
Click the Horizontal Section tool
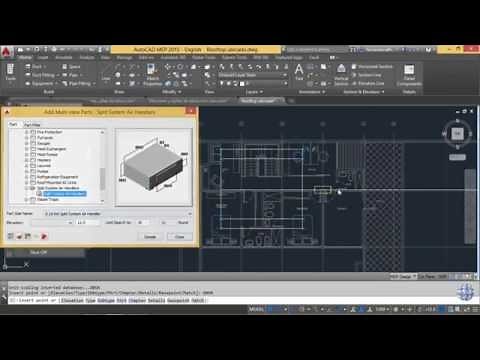372,67
